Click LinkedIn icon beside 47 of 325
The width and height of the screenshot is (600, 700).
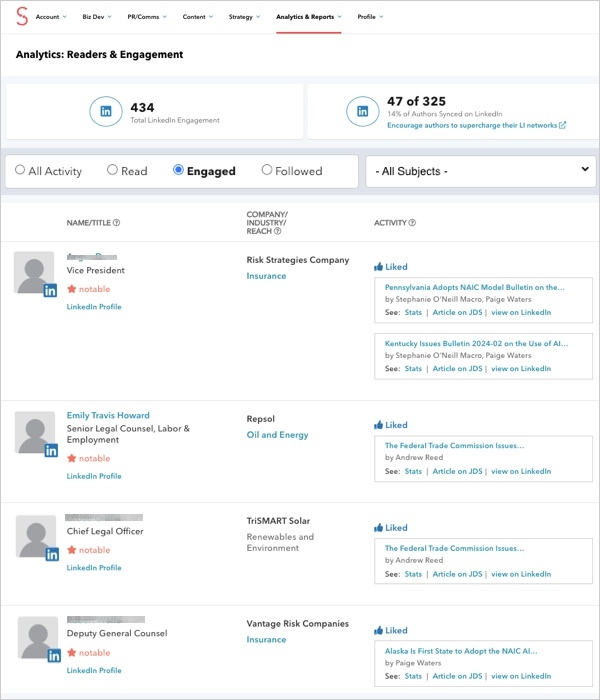click(363, 111)
